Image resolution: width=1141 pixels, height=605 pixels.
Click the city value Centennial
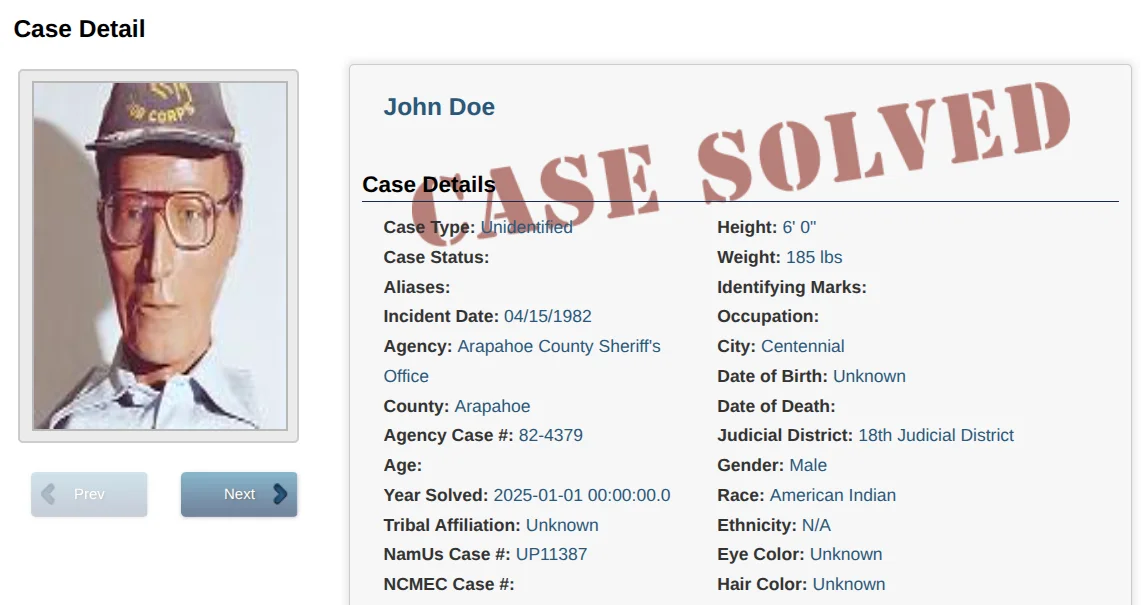coord(802,346)
